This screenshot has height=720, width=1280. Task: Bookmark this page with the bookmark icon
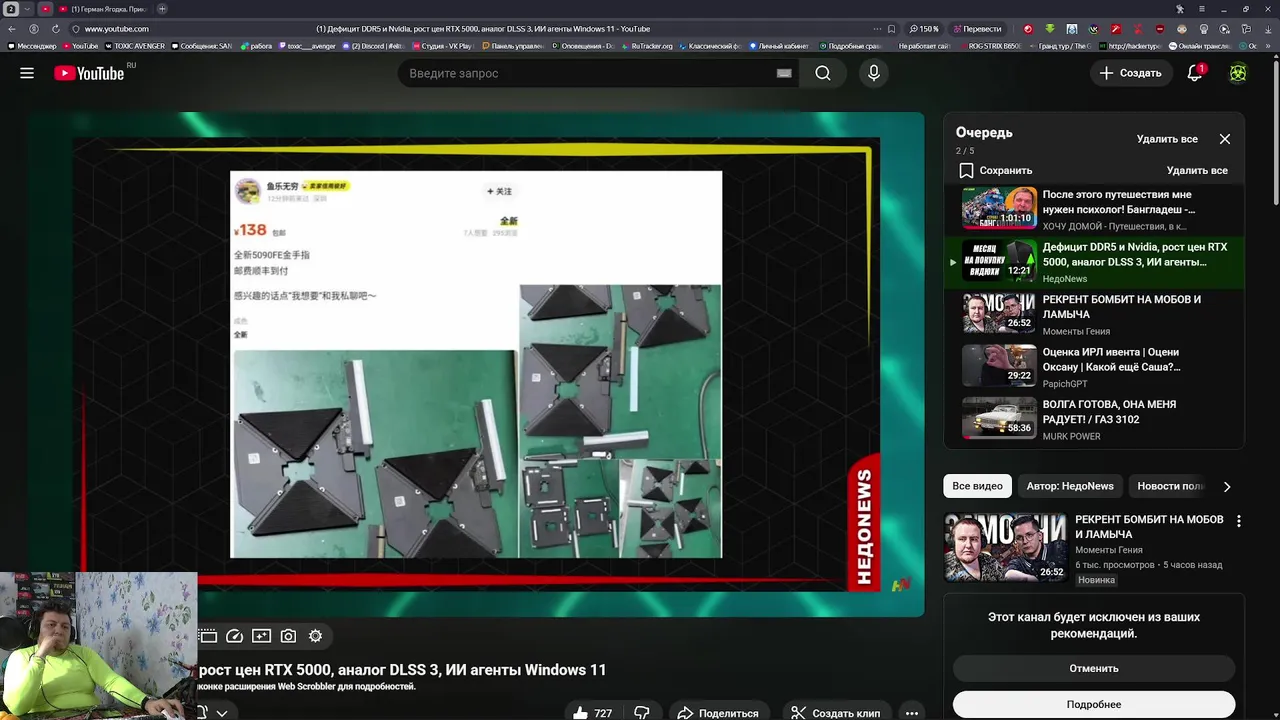pyautogui.click(x=891, y=29)
